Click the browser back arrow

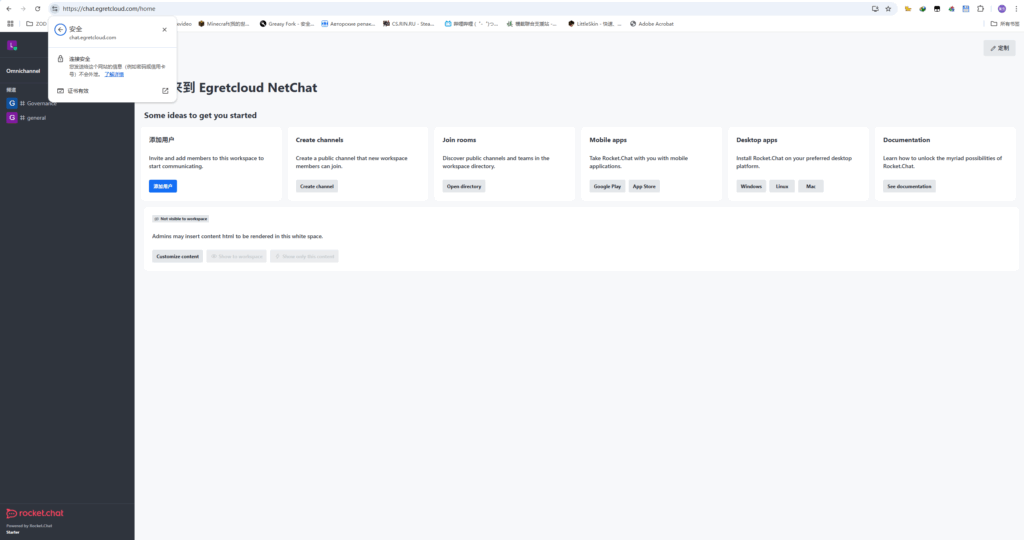pyautogui.click(x=8, y=8)
